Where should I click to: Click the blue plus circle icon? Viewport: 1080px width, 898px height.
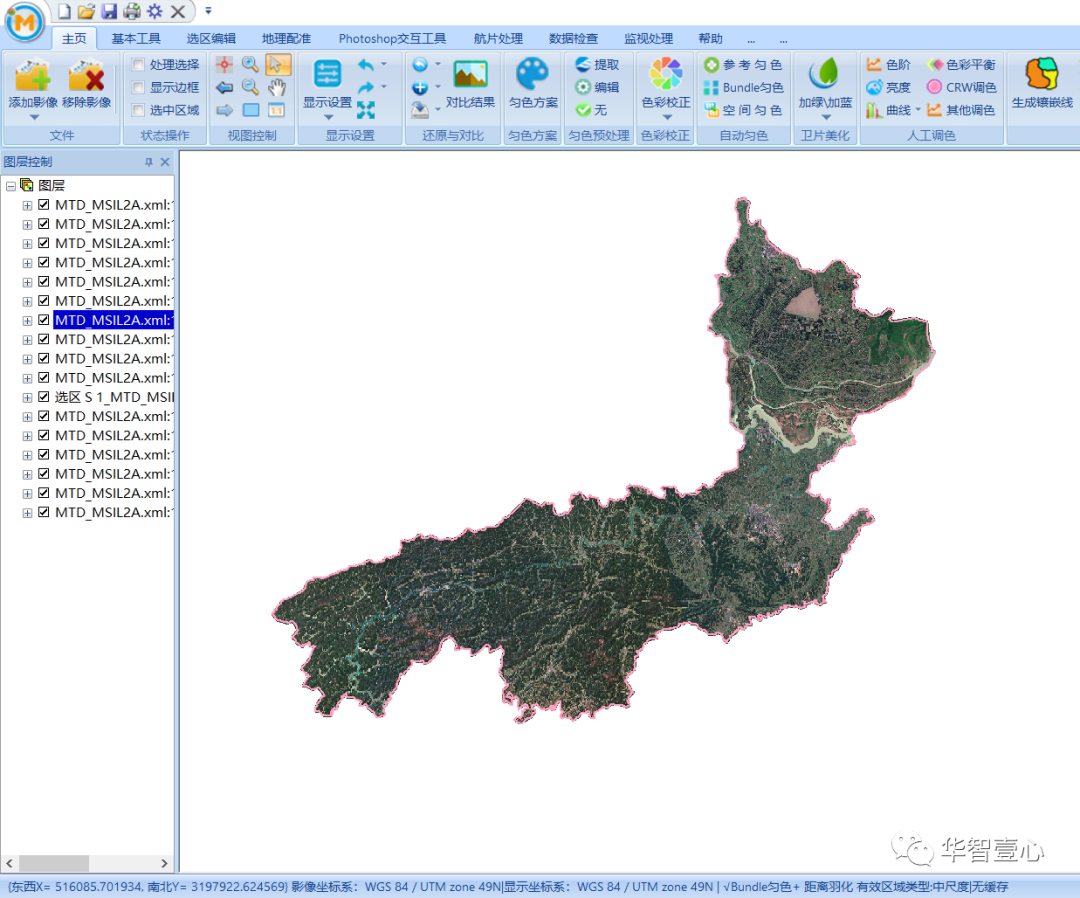(x=420, y=87)
